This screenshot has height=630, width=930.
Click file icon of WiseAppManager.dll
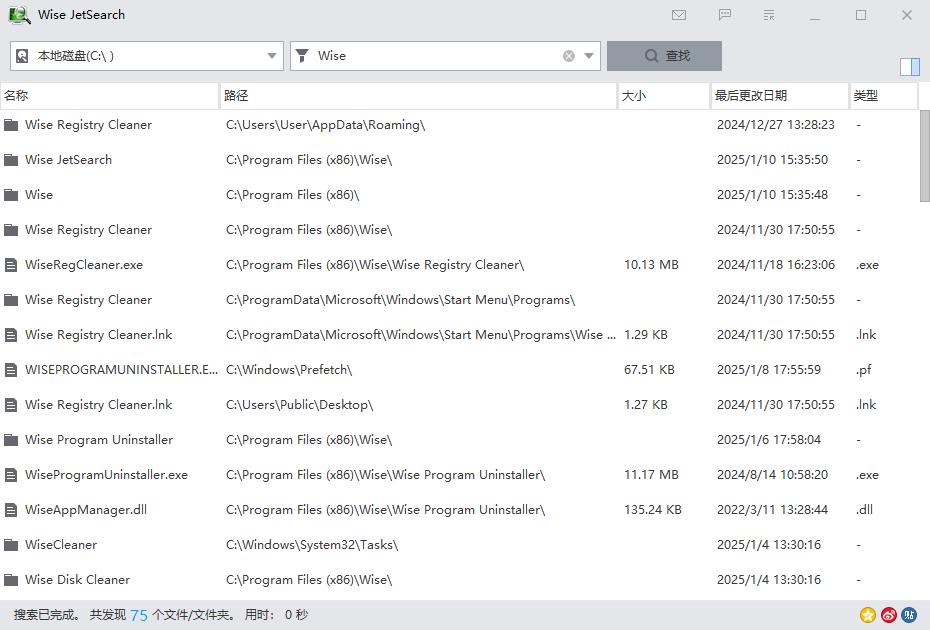(x=11, y=510)
